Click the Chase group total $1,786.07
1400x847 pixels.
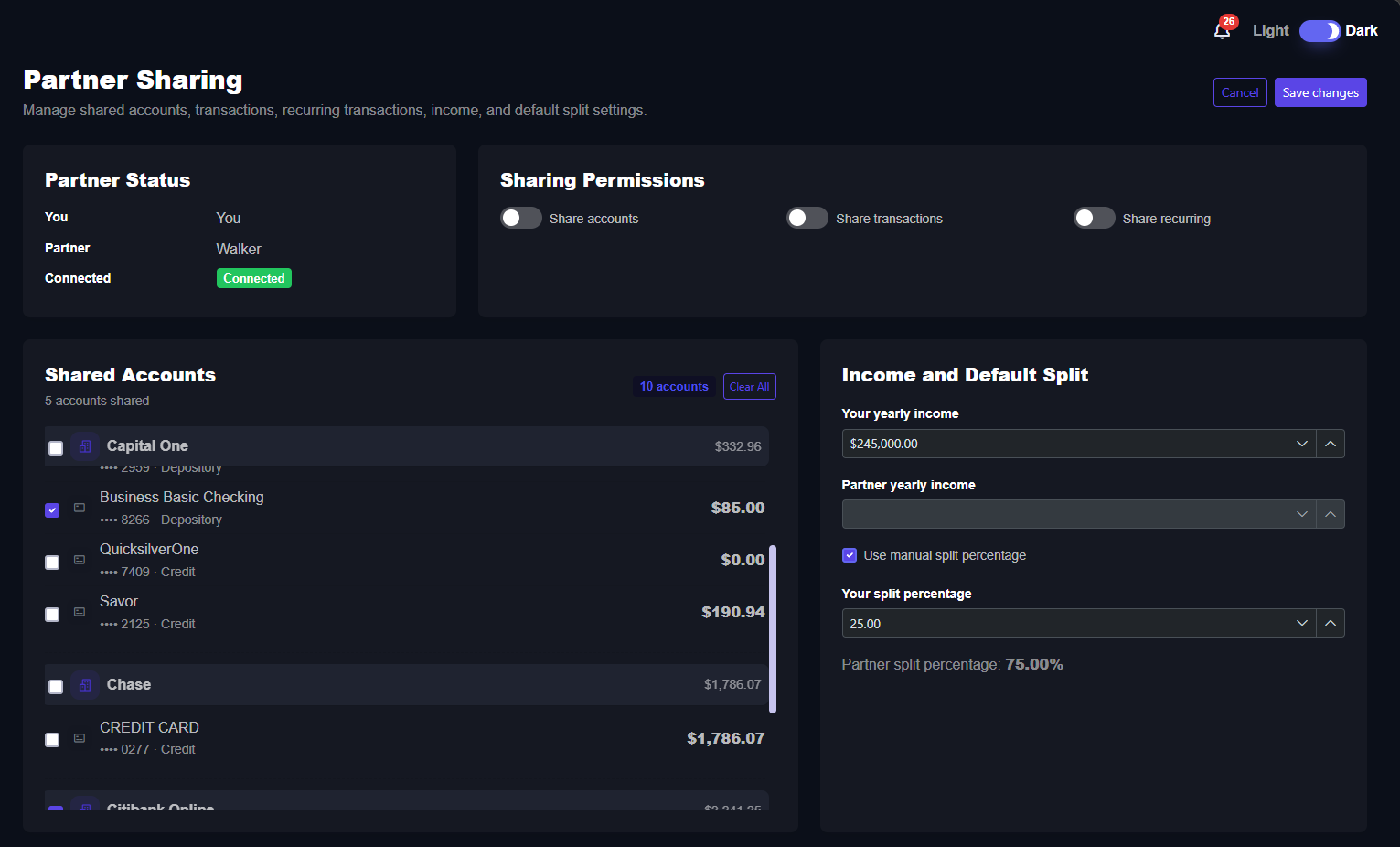732,684
